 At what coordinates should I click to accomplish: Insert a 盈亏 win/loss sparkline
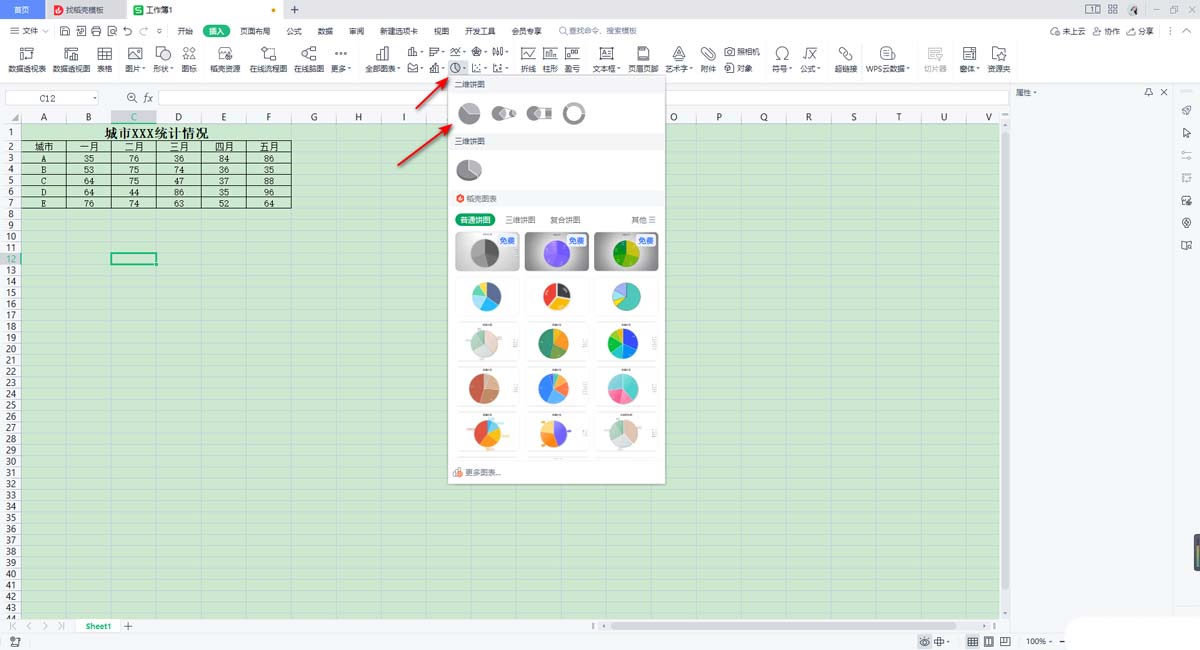tap(572, 60)
